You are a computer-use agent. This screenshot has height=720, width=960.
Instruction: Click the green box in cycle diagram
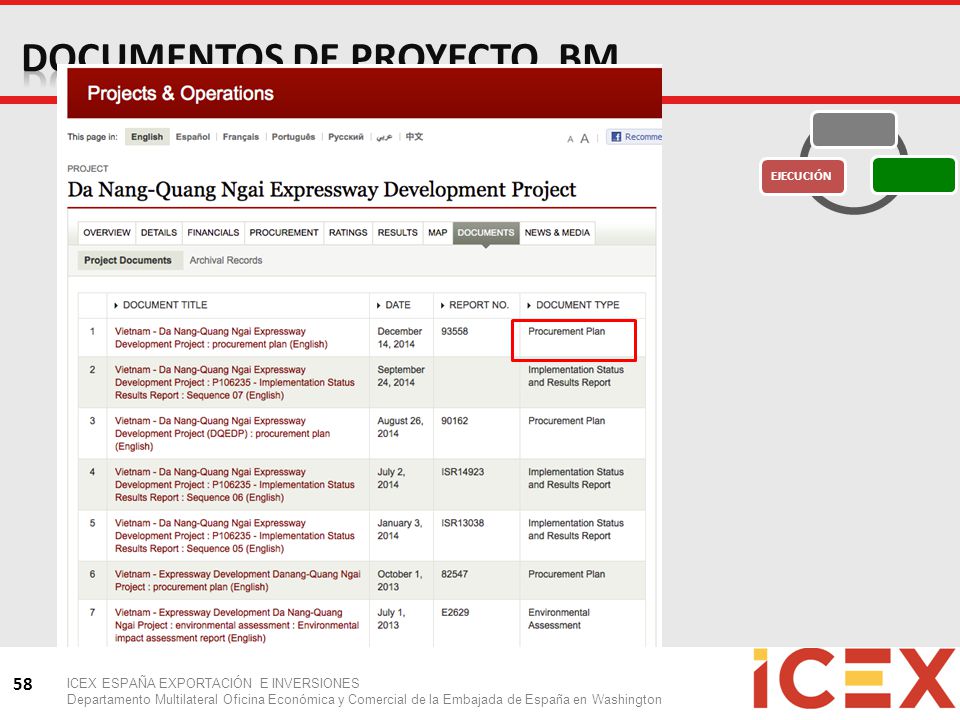pos(913,175)
